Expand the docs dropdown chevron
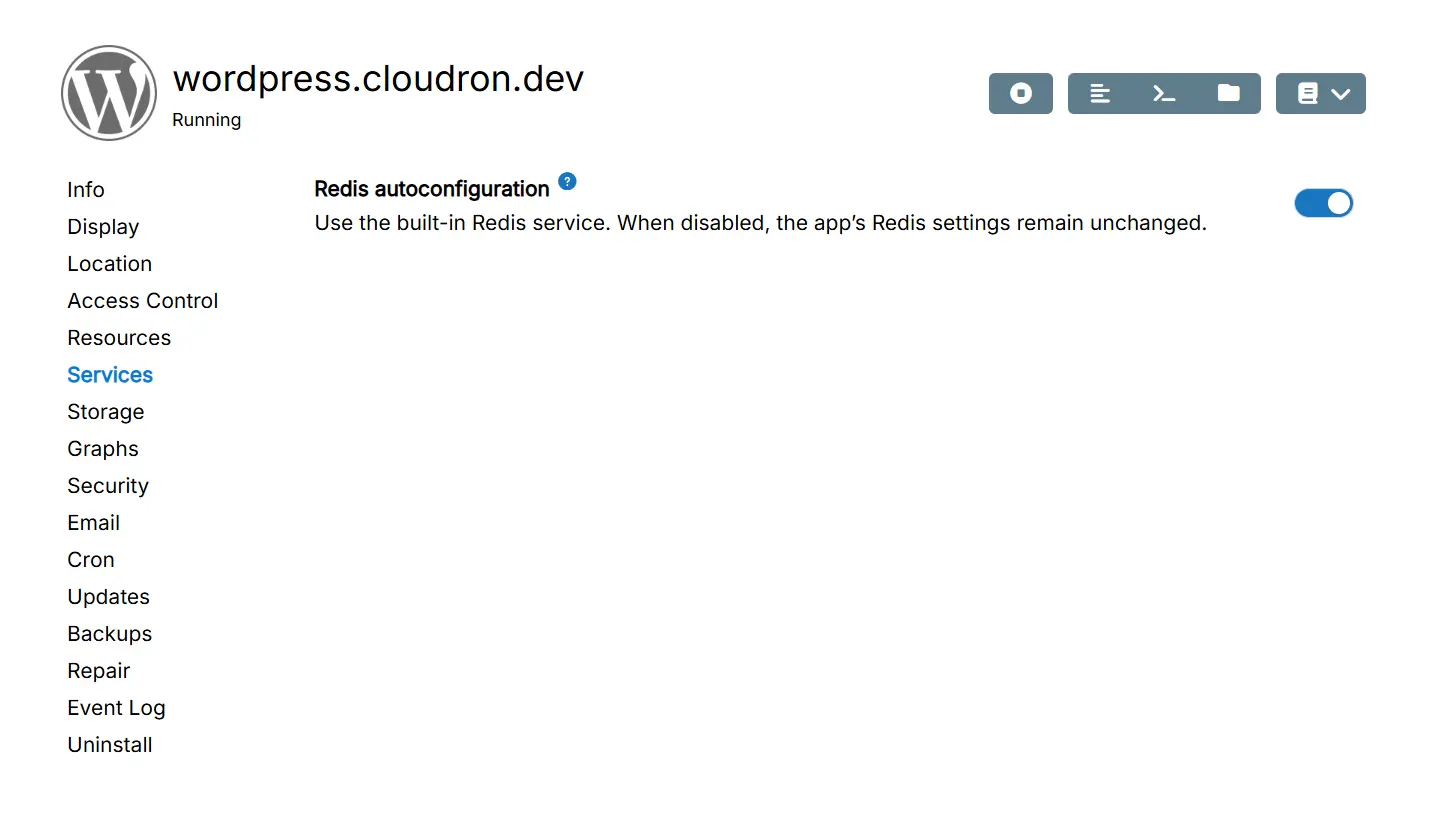Image resolution: width=1450 pixels, height=818 pixels. click(1341, 94)
